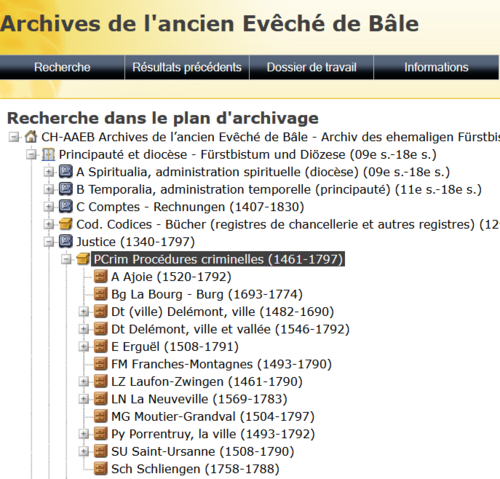This screenshot has width=500, height=479.
Task: Select Cod. Codices - Bücher entry
Action: click(288, 224)
